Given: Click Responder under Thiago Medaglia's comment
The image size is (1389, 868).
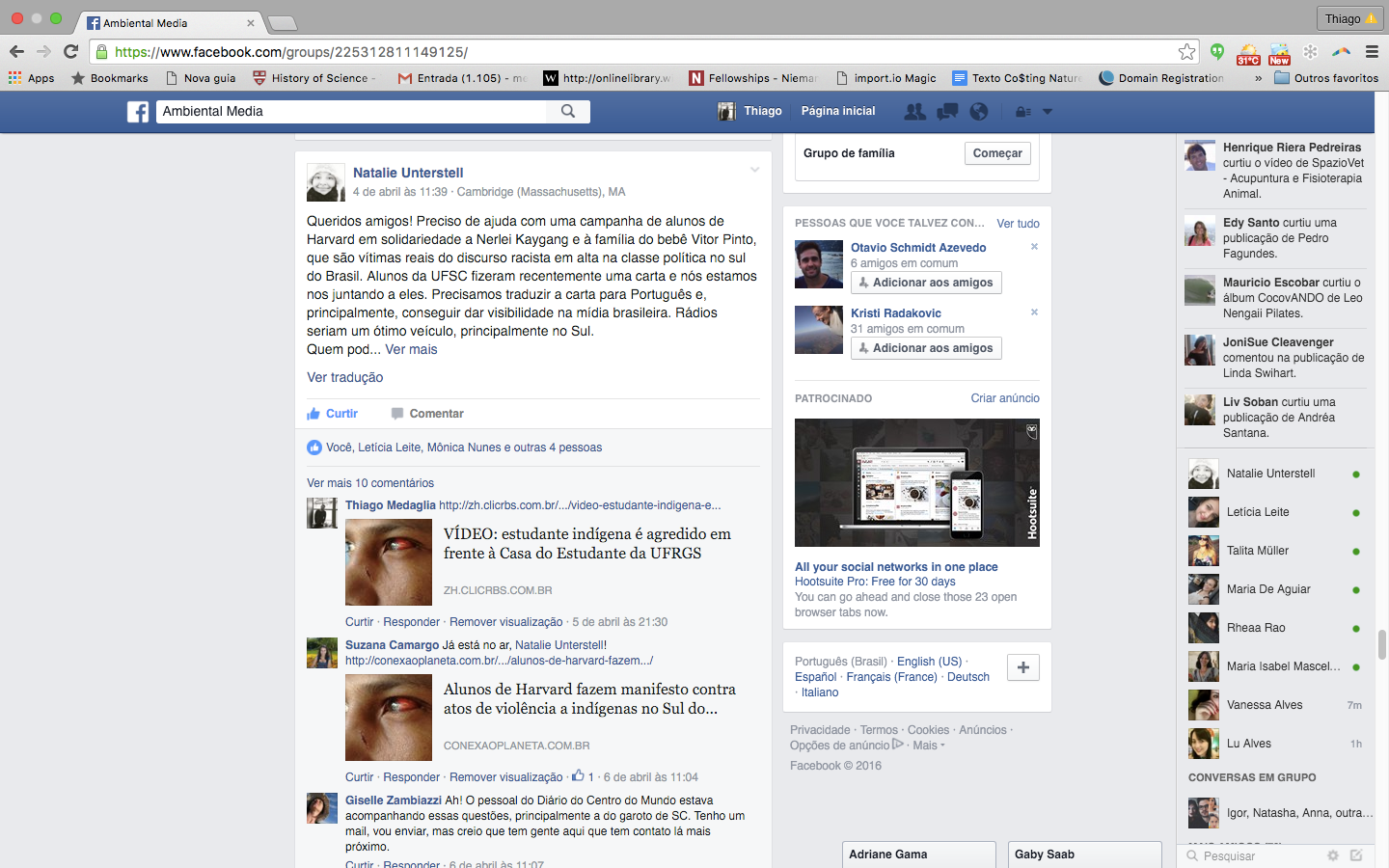Looking at the screenshot, I should (411, 622).
